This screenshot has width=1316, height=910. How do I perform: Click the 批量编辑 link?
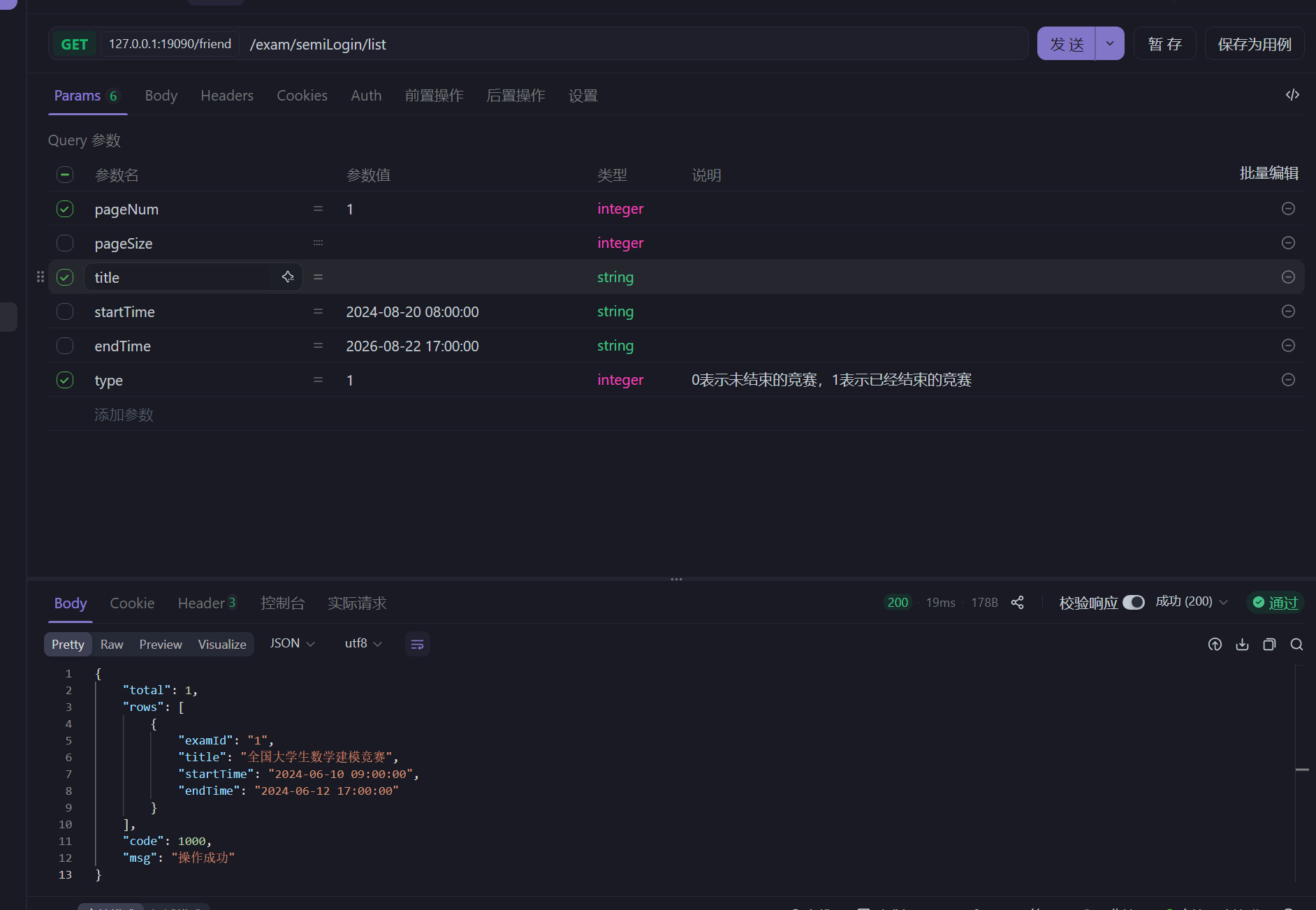(1269, 173)
